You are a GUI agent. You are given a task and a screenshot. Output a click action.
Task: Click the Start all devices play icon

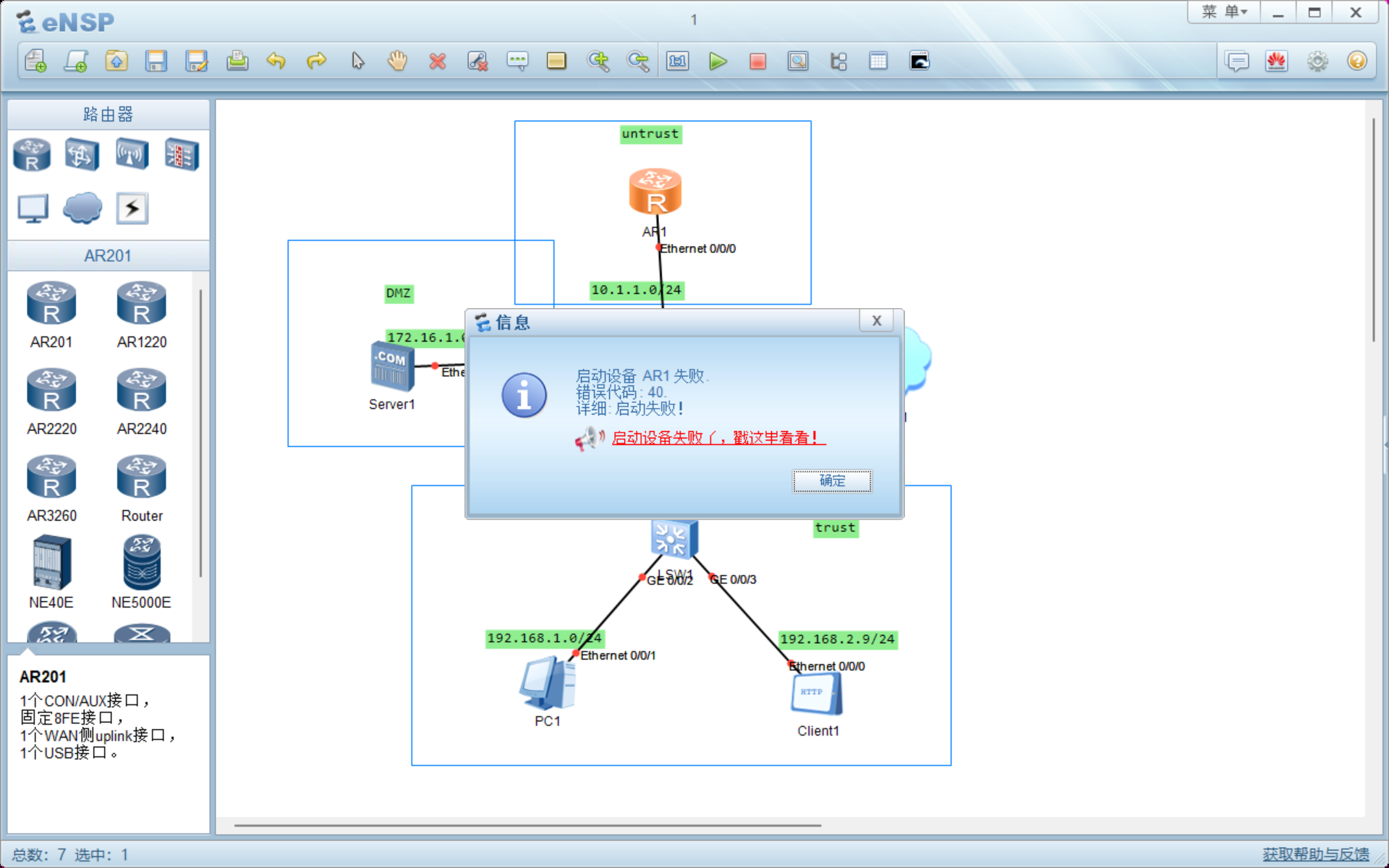[x=717, y=61]
